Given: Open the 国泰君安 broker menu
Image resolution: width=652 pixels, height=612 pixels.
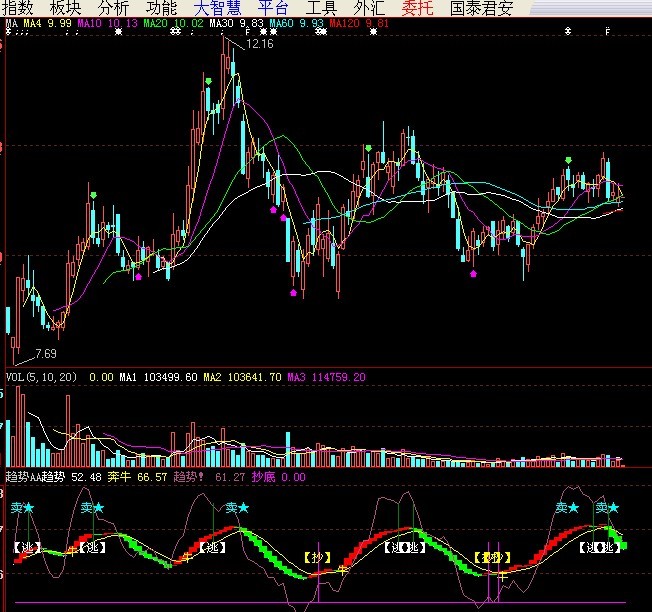Looking at the screenshot, I should (x=481, y=8).
